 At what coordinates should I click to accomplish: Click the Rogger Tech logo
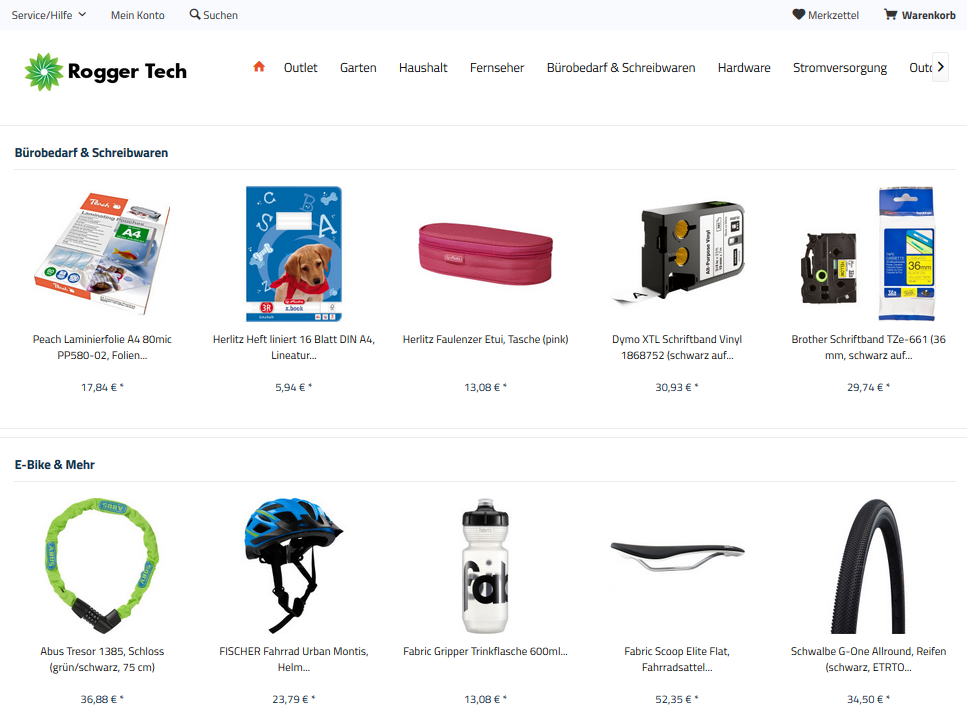coord(105,72)
